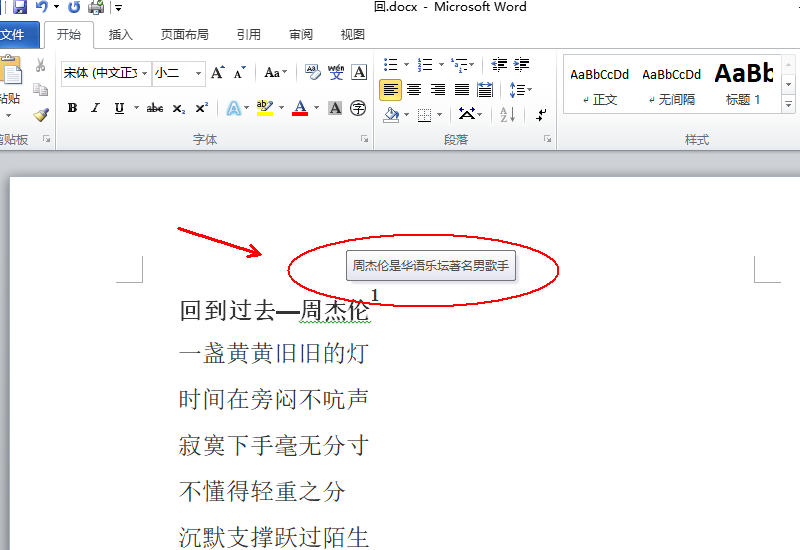Select the Format Painter brush

pyautogui.click(x=41, y=114)
